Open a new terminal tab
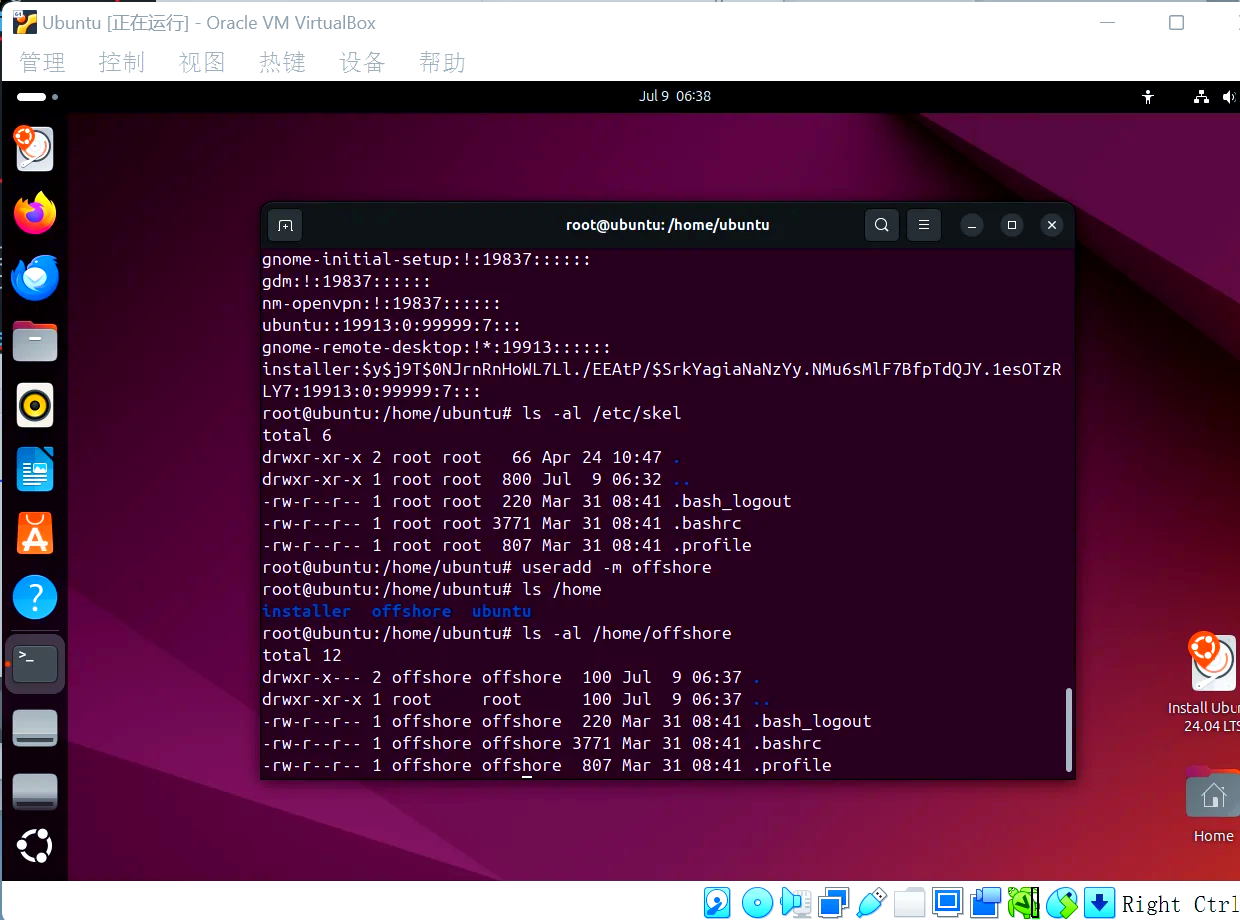 click(x=285, y=225)
